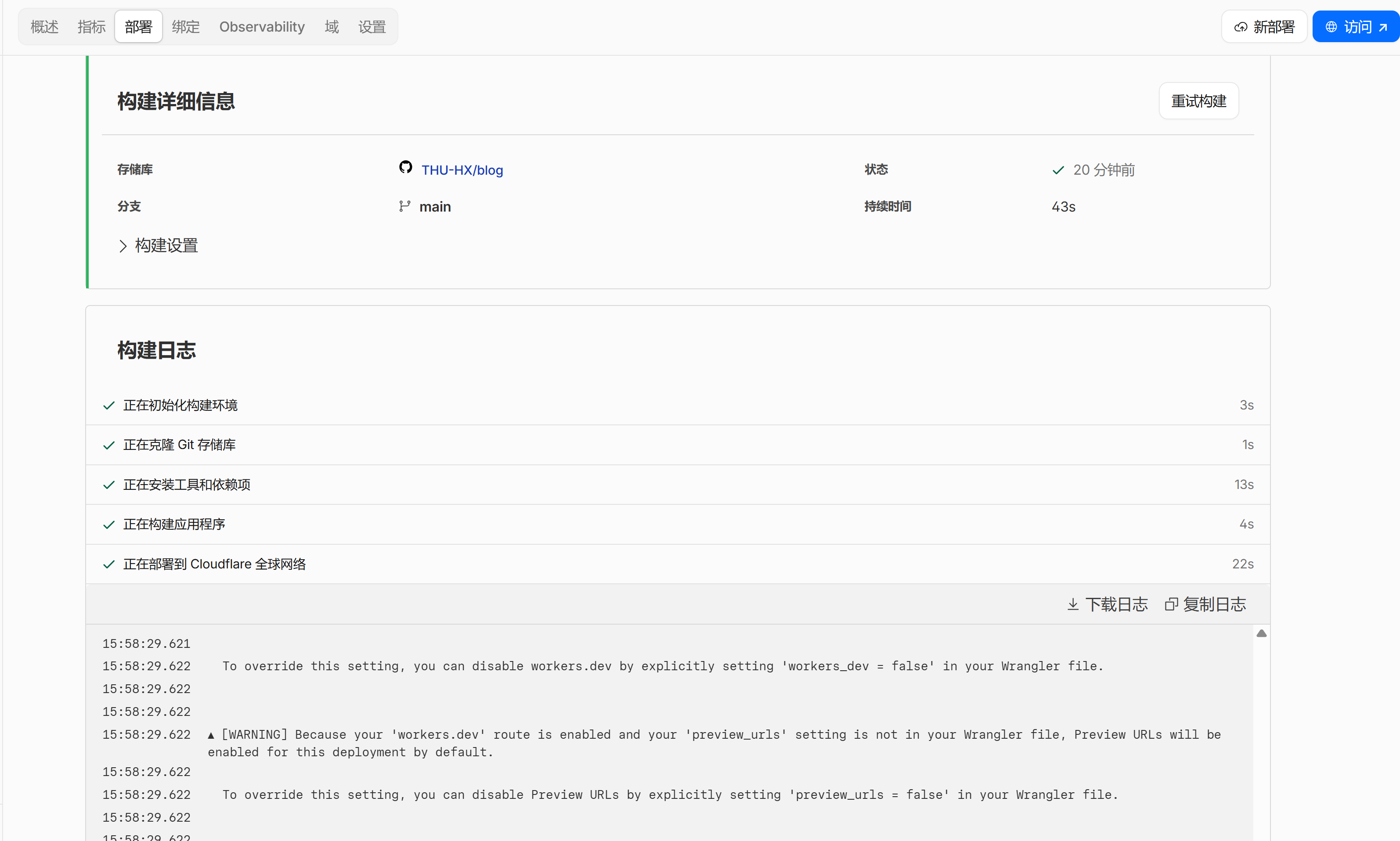
Task: Expand the 正在克隆 Git 存储库 step
Action: coord(678,445)
